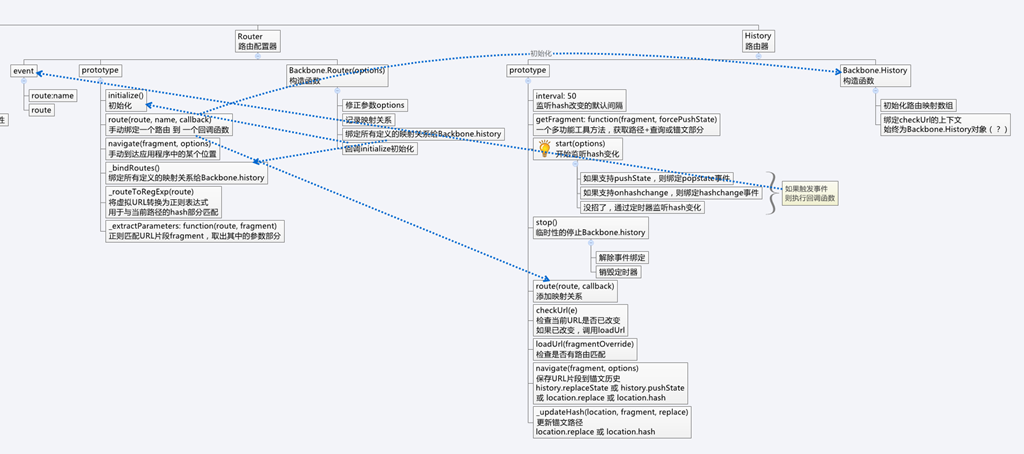Select the route(route, name, callback) node
The height and width of the screenshot is (454, 1024).
[x=168, y=124]
